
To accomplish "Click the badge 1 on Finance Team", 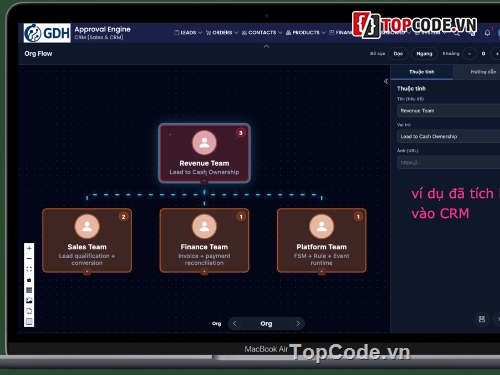I will [241, 217].
